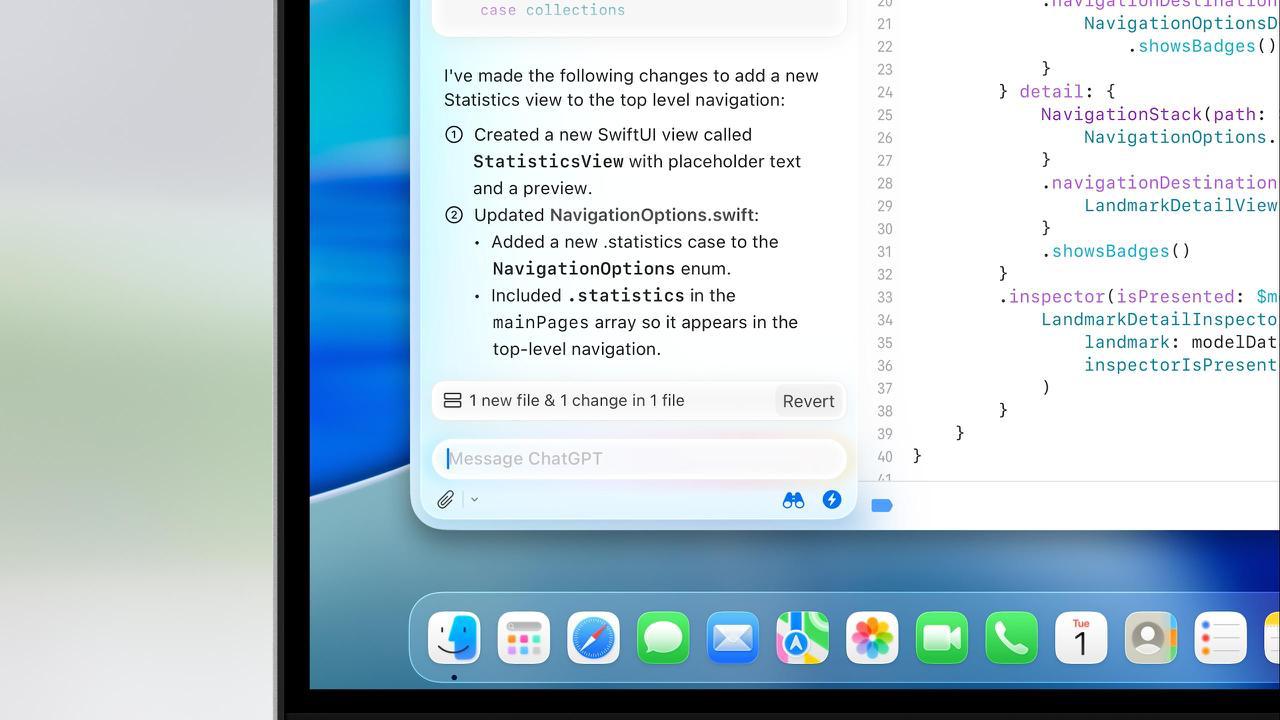1280x720 pixels.
Task: Click the "mainPages" code term in chat
Action: click(x=541, y=323)
